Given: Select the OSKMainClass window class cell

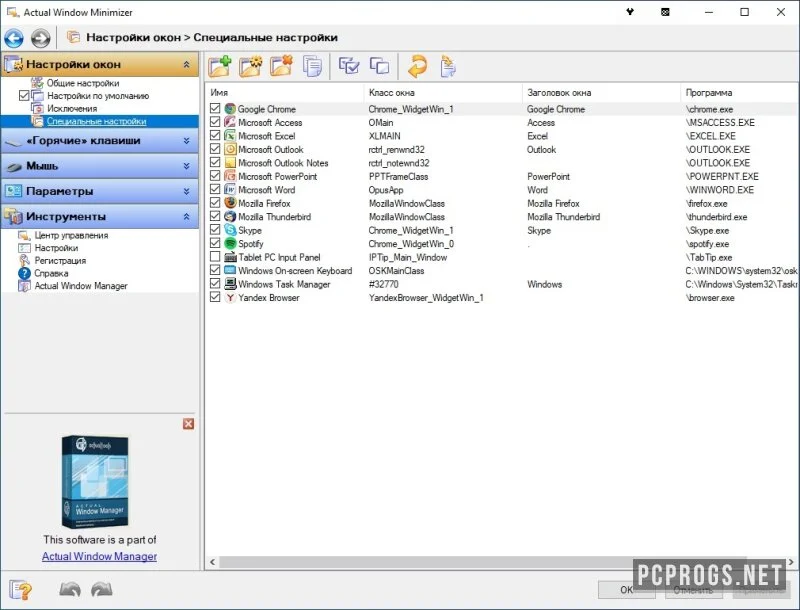Looking at the screenshot, I should [x=396, y=271].
